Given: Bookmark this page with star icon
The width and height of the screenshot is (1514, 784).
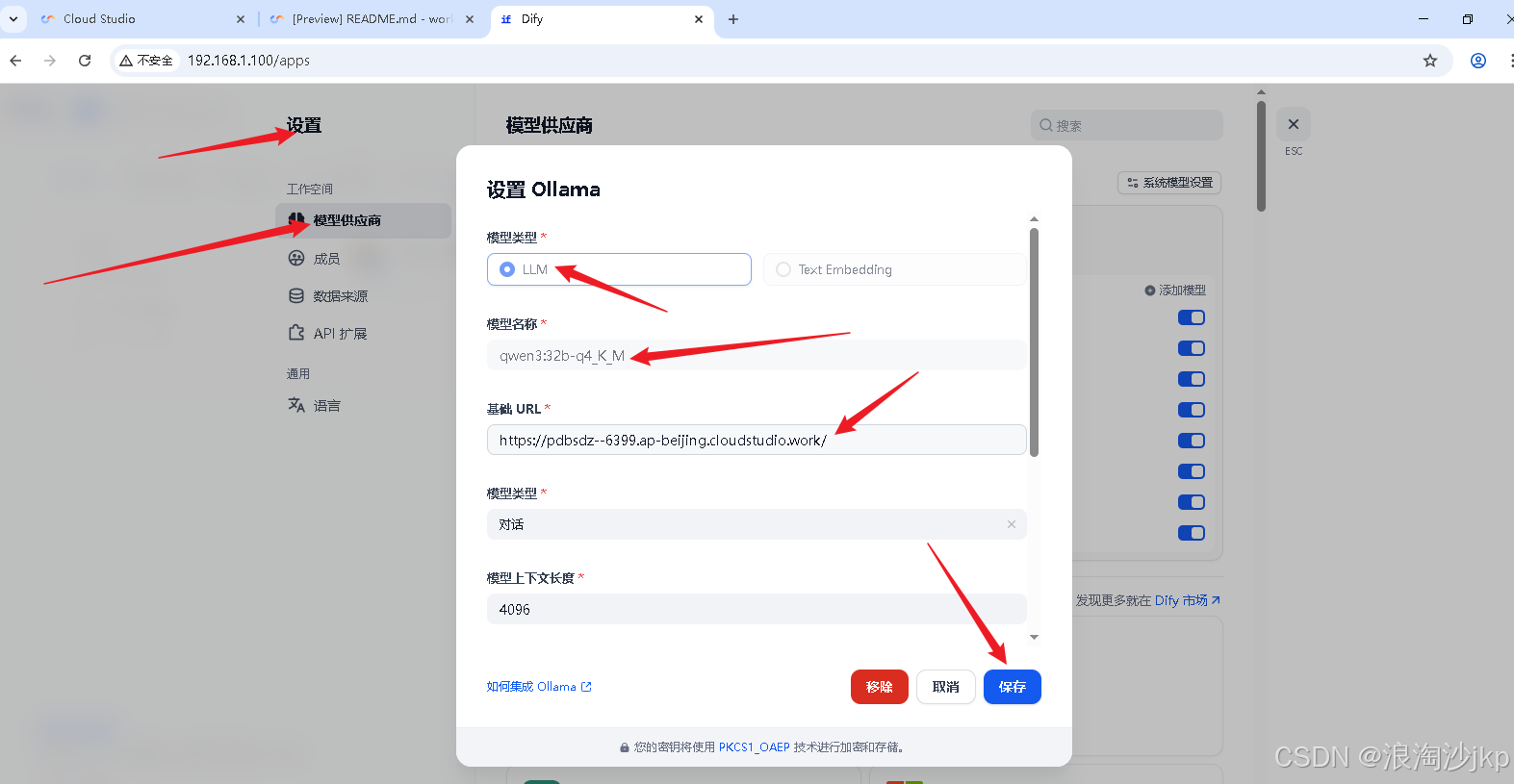Looking at the screenshot, I should pos(1430,61).
